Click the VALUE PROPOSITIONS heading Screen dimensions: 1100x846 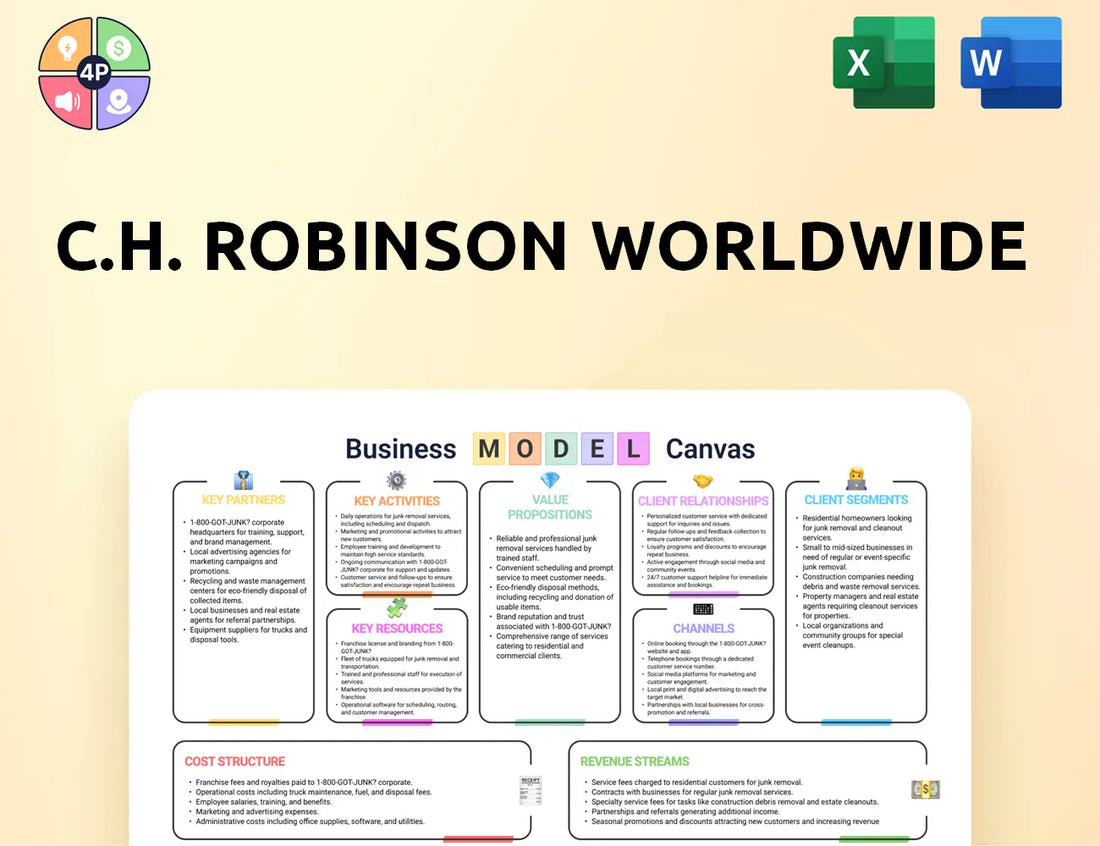[550, 507]
